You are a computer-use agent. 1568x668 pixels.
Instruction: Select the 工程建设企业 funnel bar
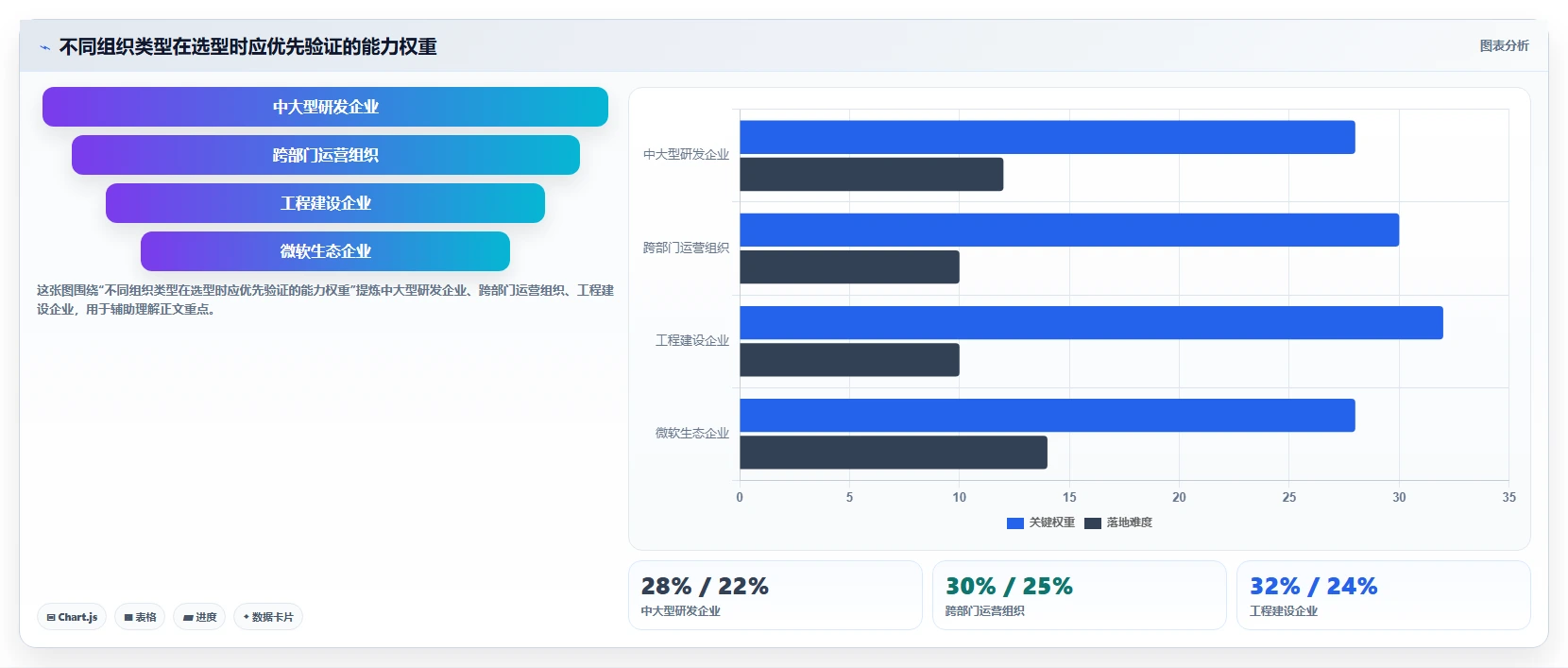tap(325, 203)
